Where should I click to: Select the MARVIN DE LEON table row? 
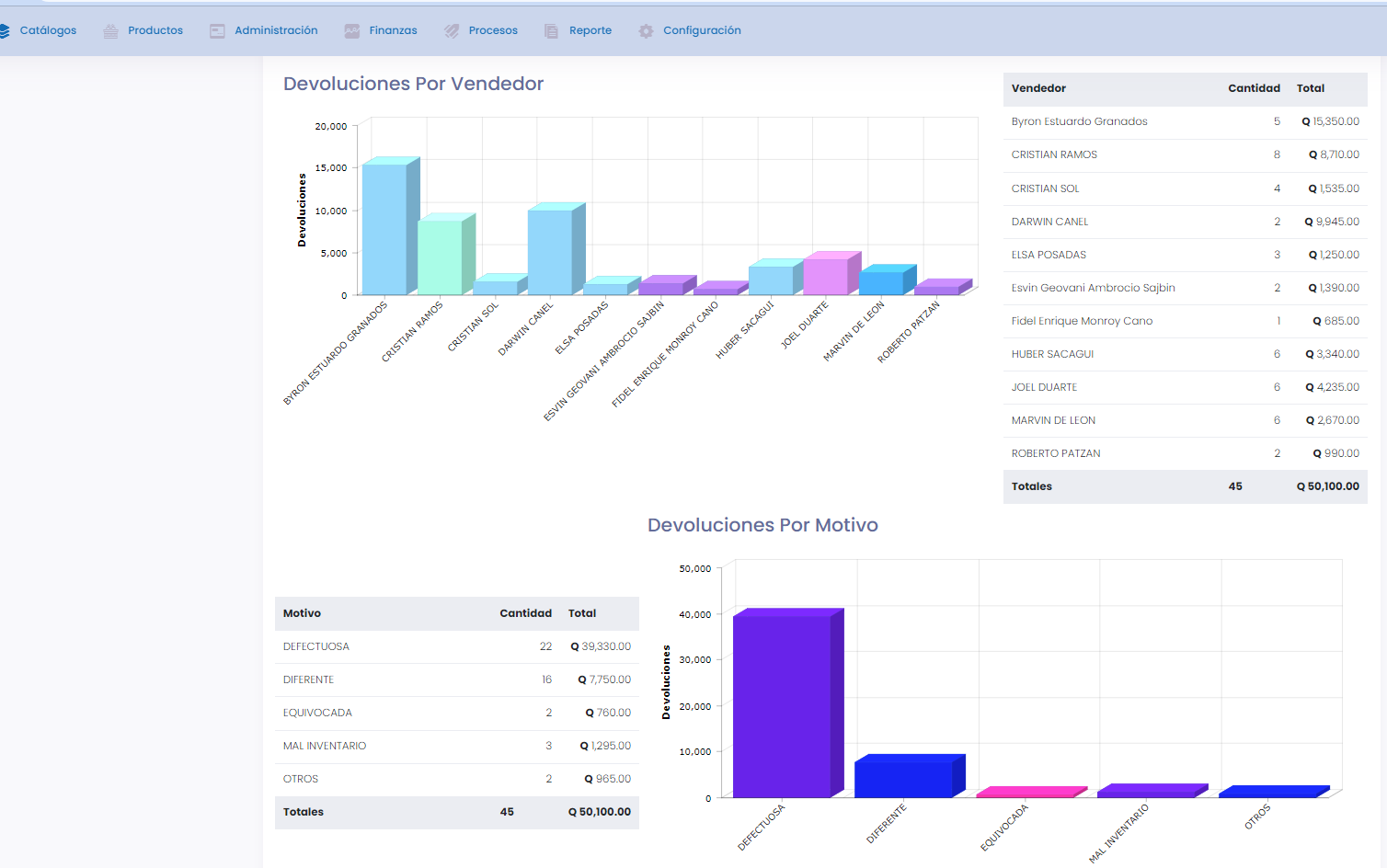pos(1185,420)
